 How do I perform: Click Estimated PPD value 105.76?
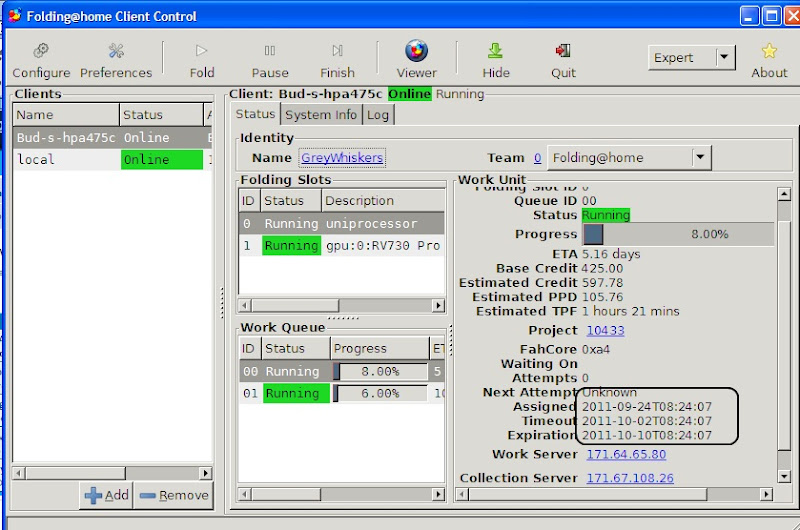click(602, 297)
